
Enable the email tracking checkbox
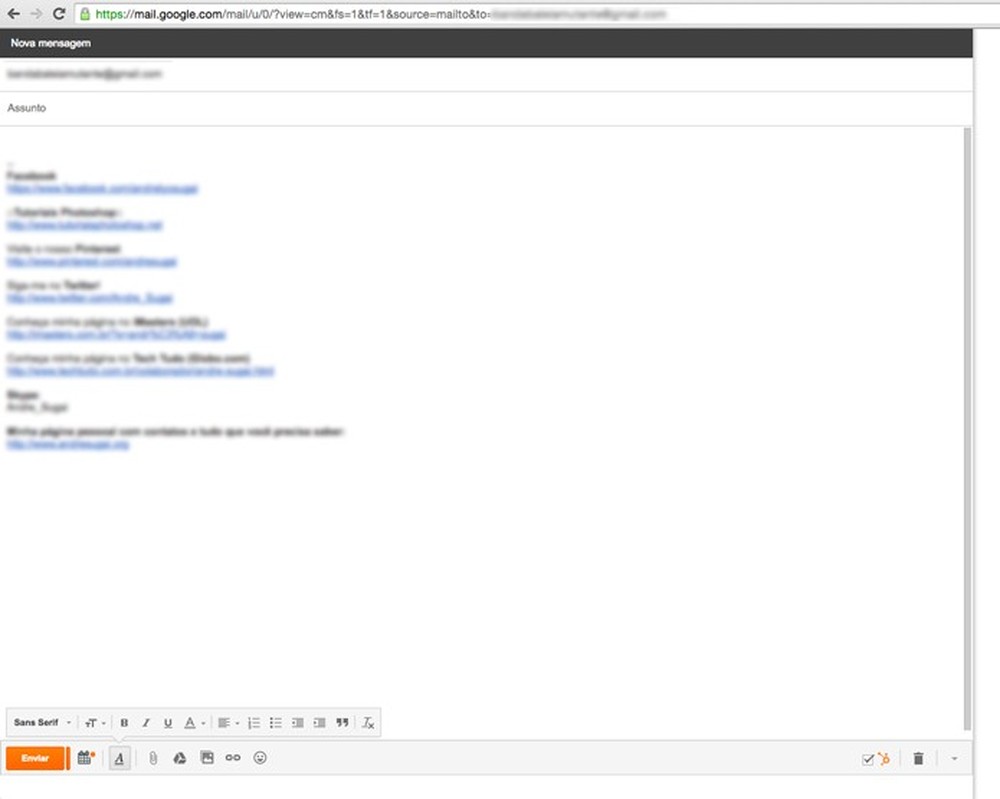click(x=866, y=759)
